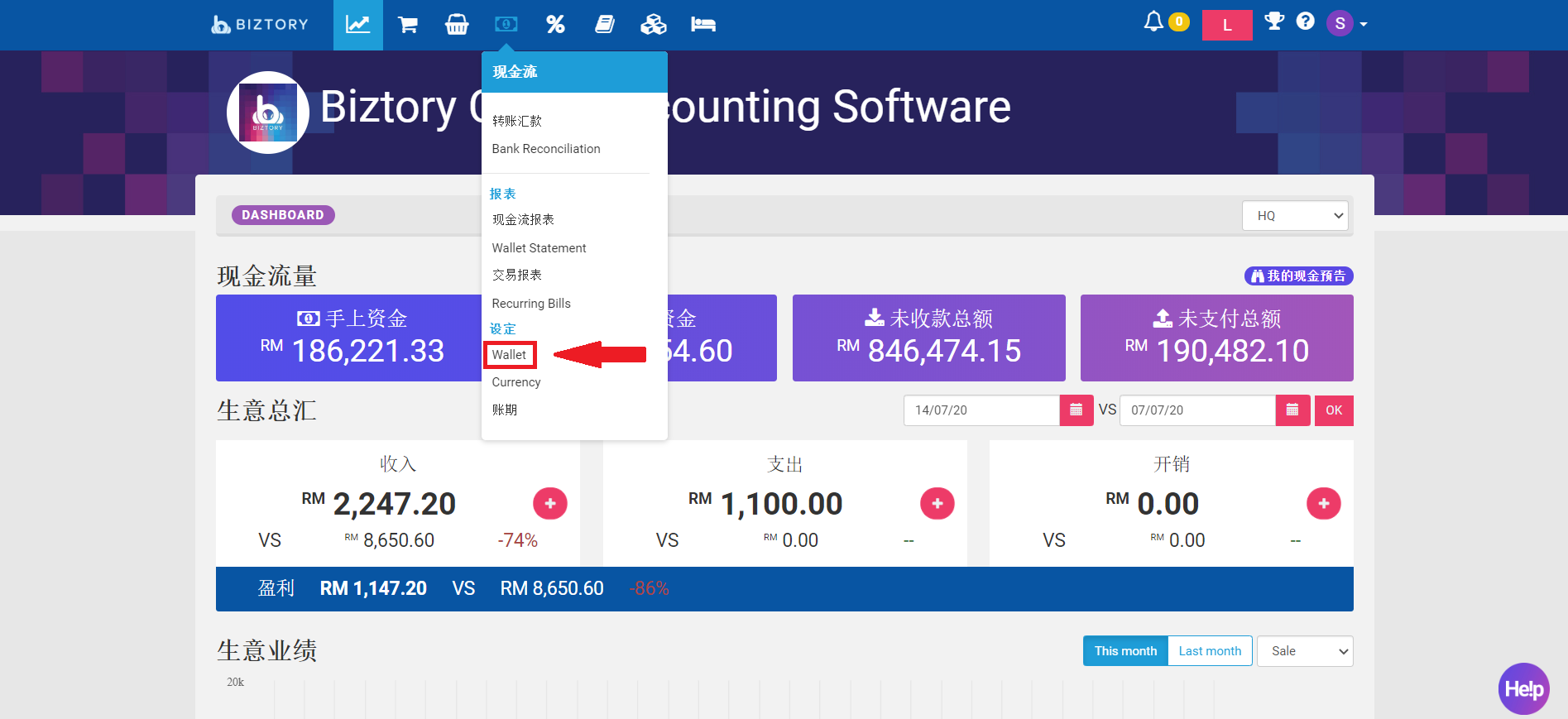Open the dashboard chart icon in navbar
This screenshot has width=1568, height=719.
tap(357, 25)
